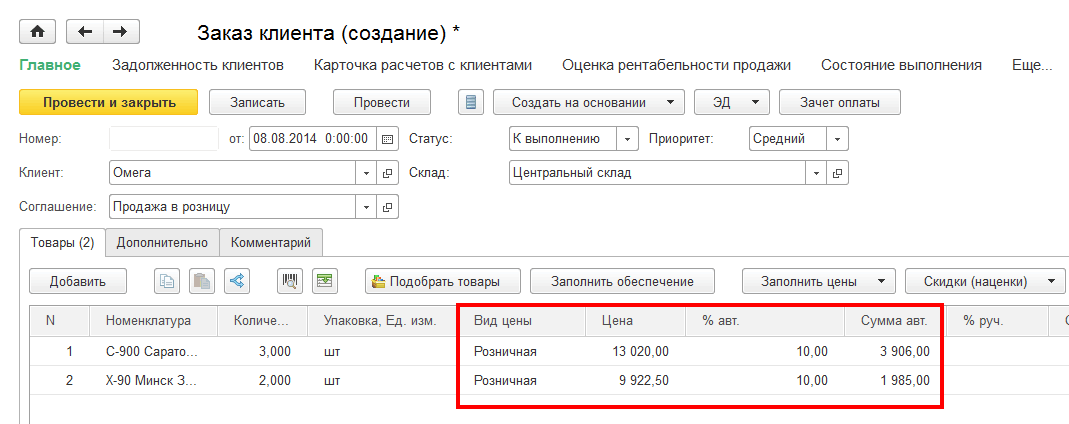The height and width of the screenshot is (424, 1069).
Task: Click the barcode search icon
Action: click(290, 281)
